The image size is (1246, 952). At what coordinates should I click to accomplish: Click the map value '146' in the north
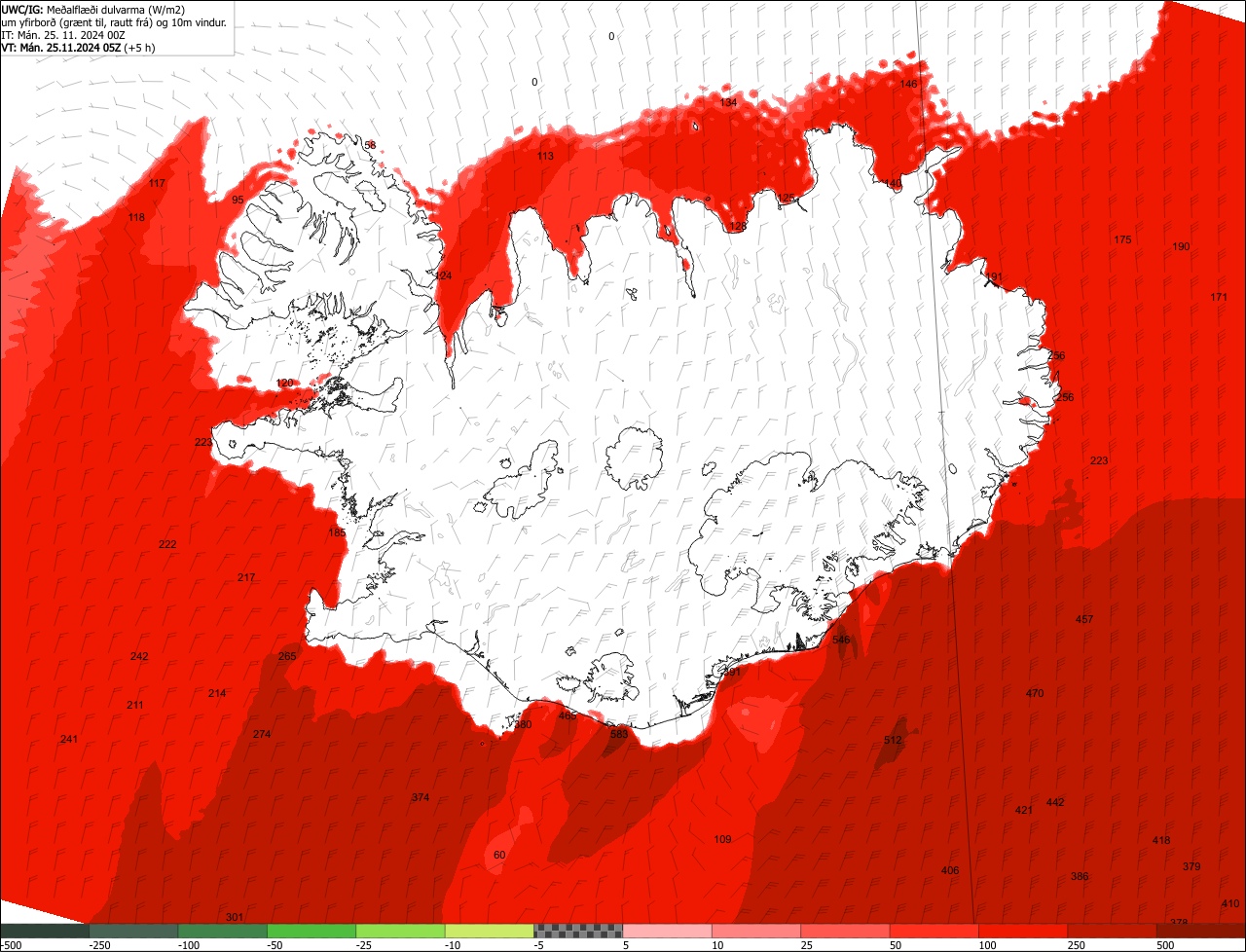pos(908,84)
